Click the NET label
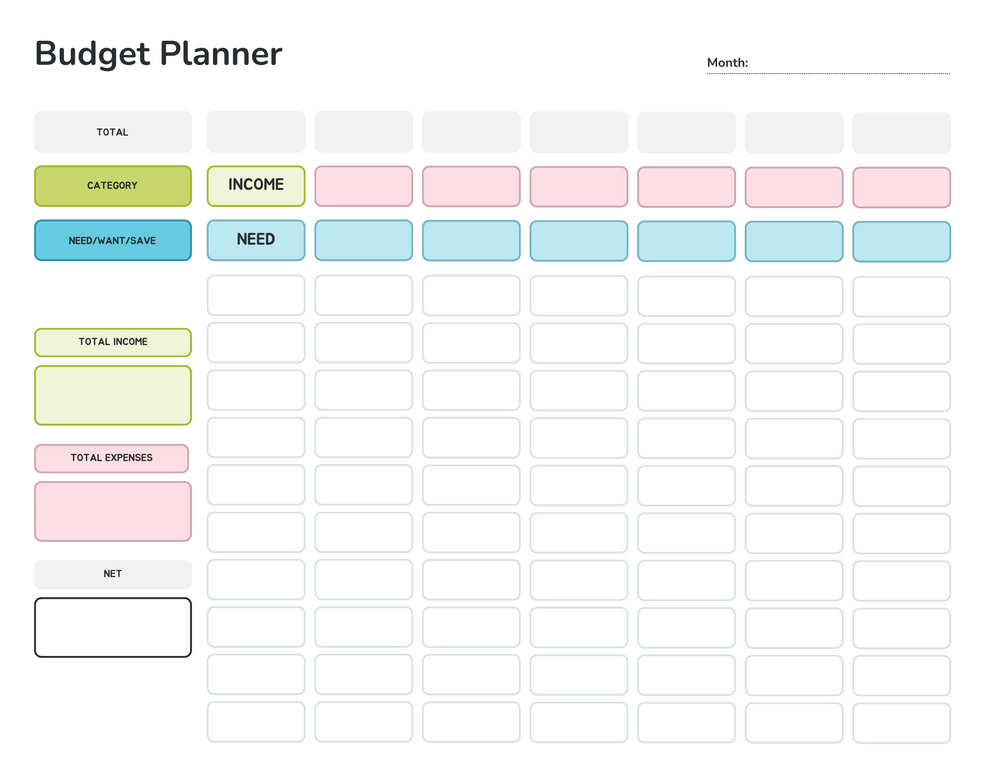 (113, 574)
